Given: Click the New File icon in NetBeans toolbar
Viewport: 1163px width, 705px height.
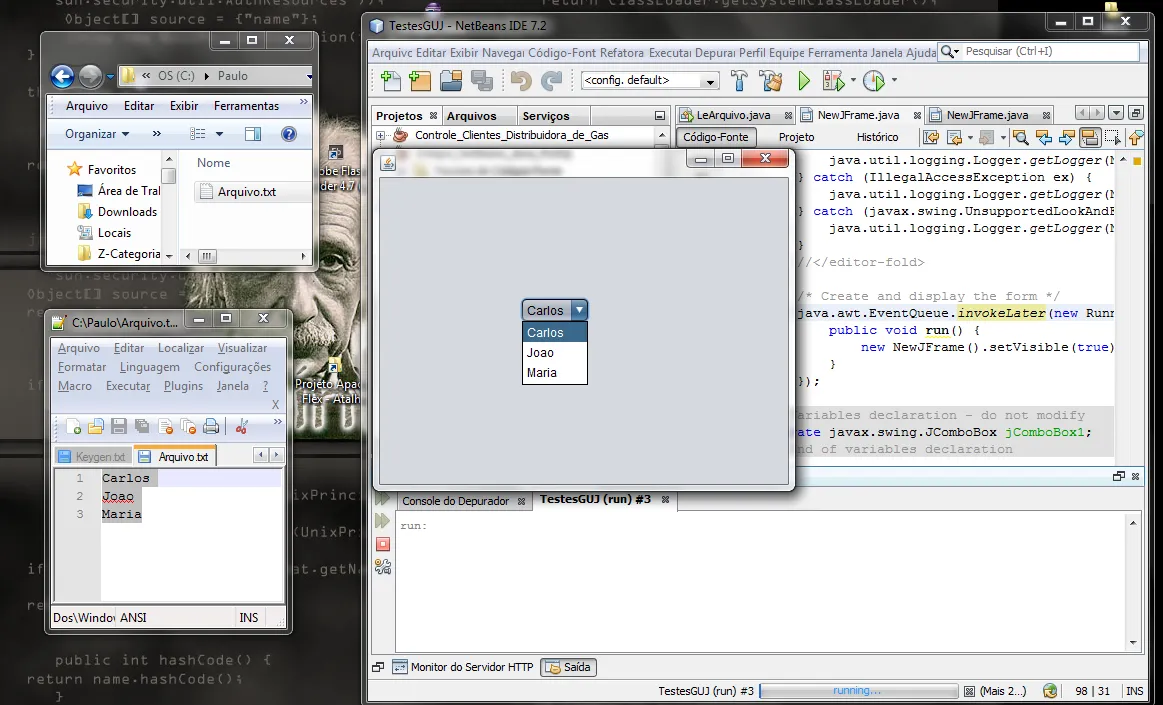Looking at the screenshot, I should pos(391,81).
